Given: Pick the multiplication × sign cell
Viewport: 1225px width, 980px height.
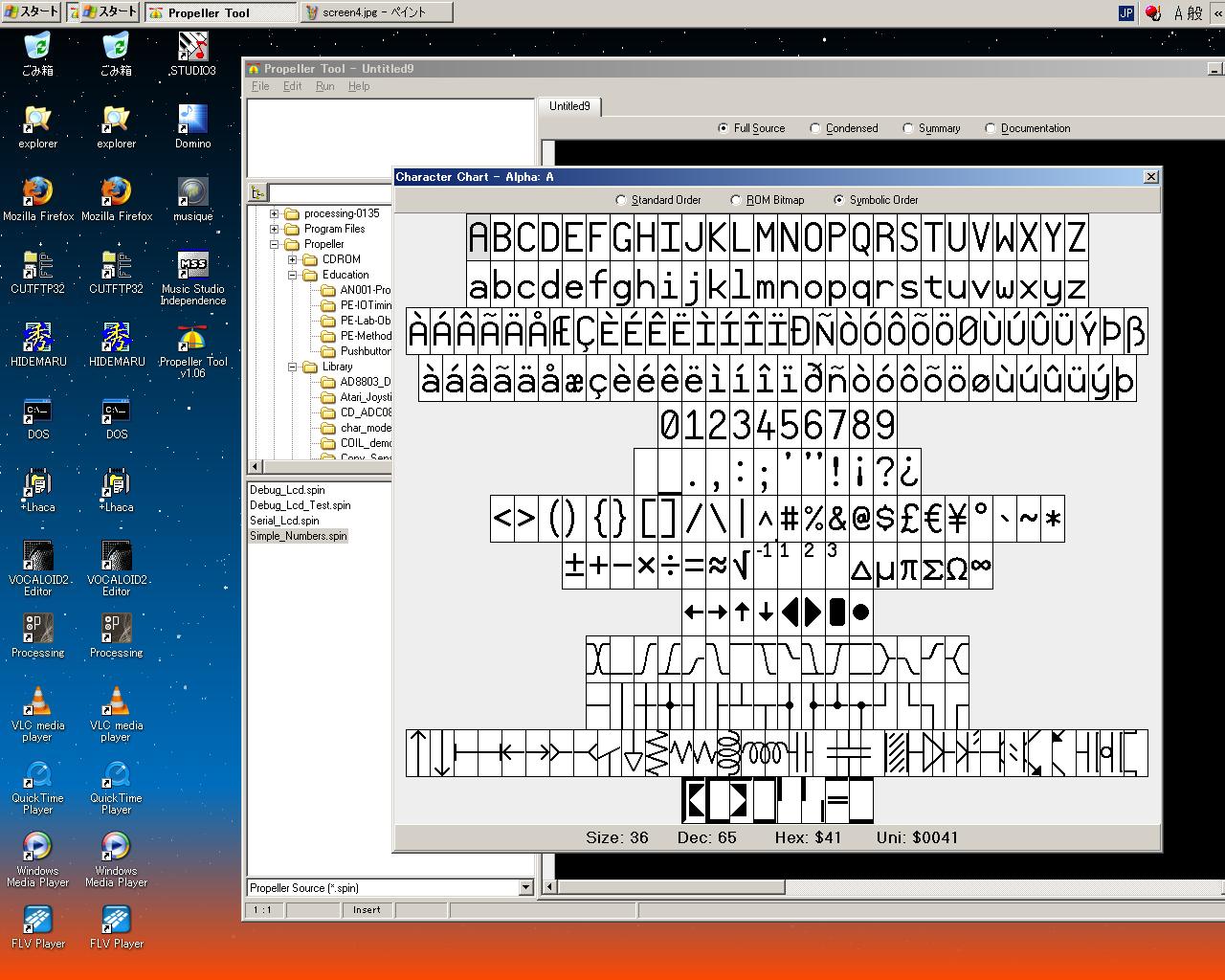Looking at the screenshot, I should point(646,567).
